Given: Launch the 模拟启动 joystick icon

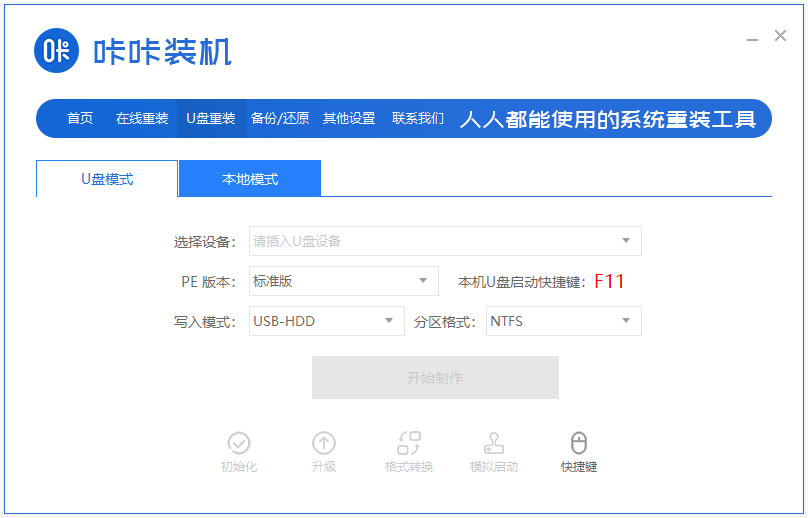Looking at the screenshot, I should pos(494,443).
